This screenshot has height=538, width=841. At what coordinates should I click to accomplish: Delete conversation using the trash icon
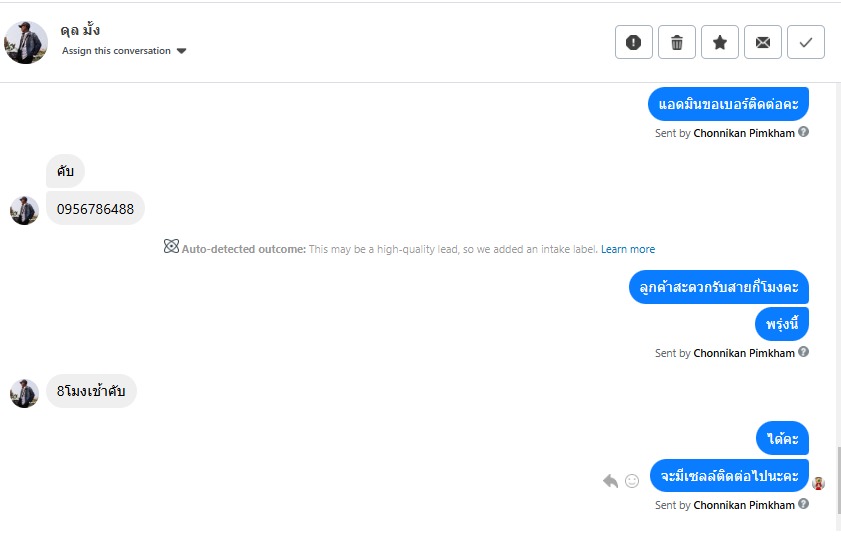point(676,42)
